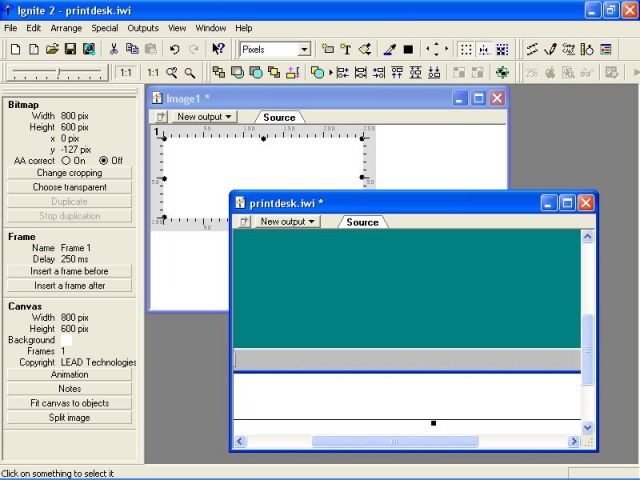Click the Save floppy disk icon
640x480 pixels.
click(x=71, y=48)
